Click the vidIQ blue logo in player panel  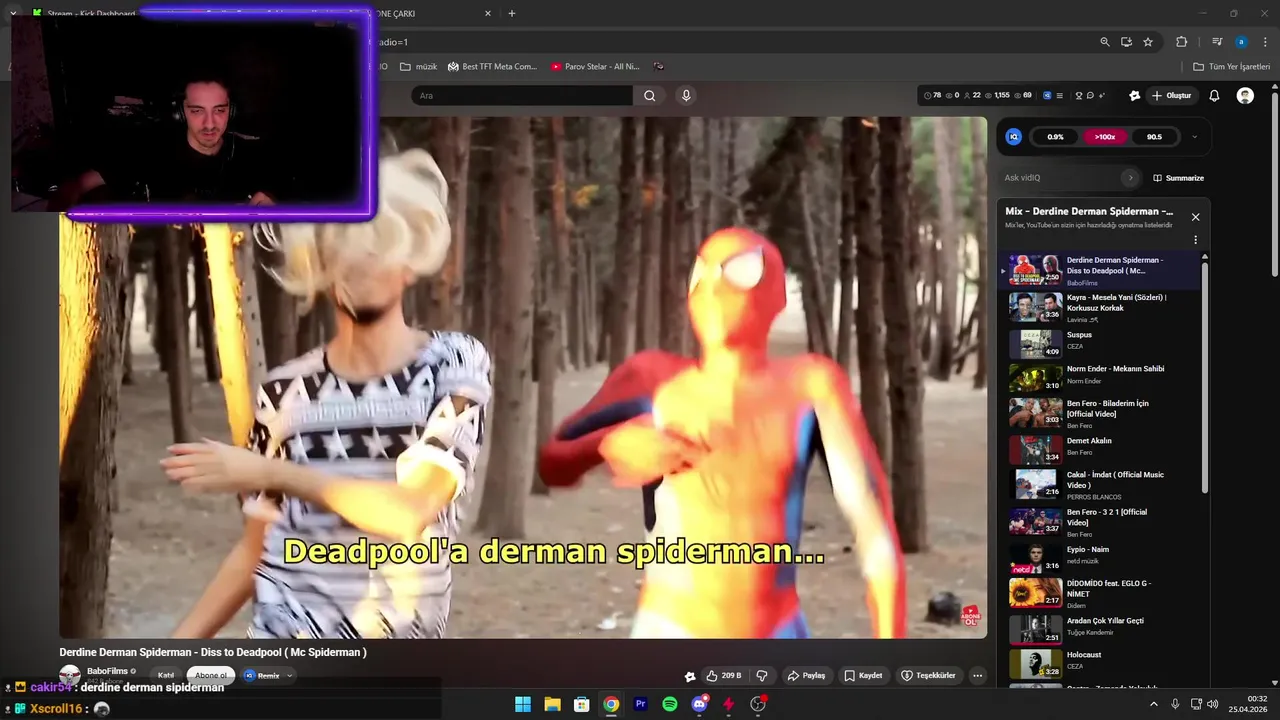(1013, 137)
